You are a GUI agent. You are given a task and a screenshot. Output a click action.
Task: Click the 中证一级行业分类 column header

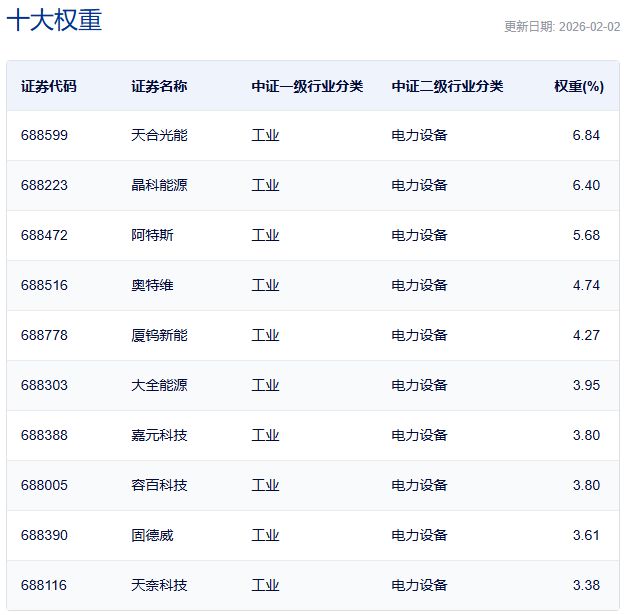[307, 86]
